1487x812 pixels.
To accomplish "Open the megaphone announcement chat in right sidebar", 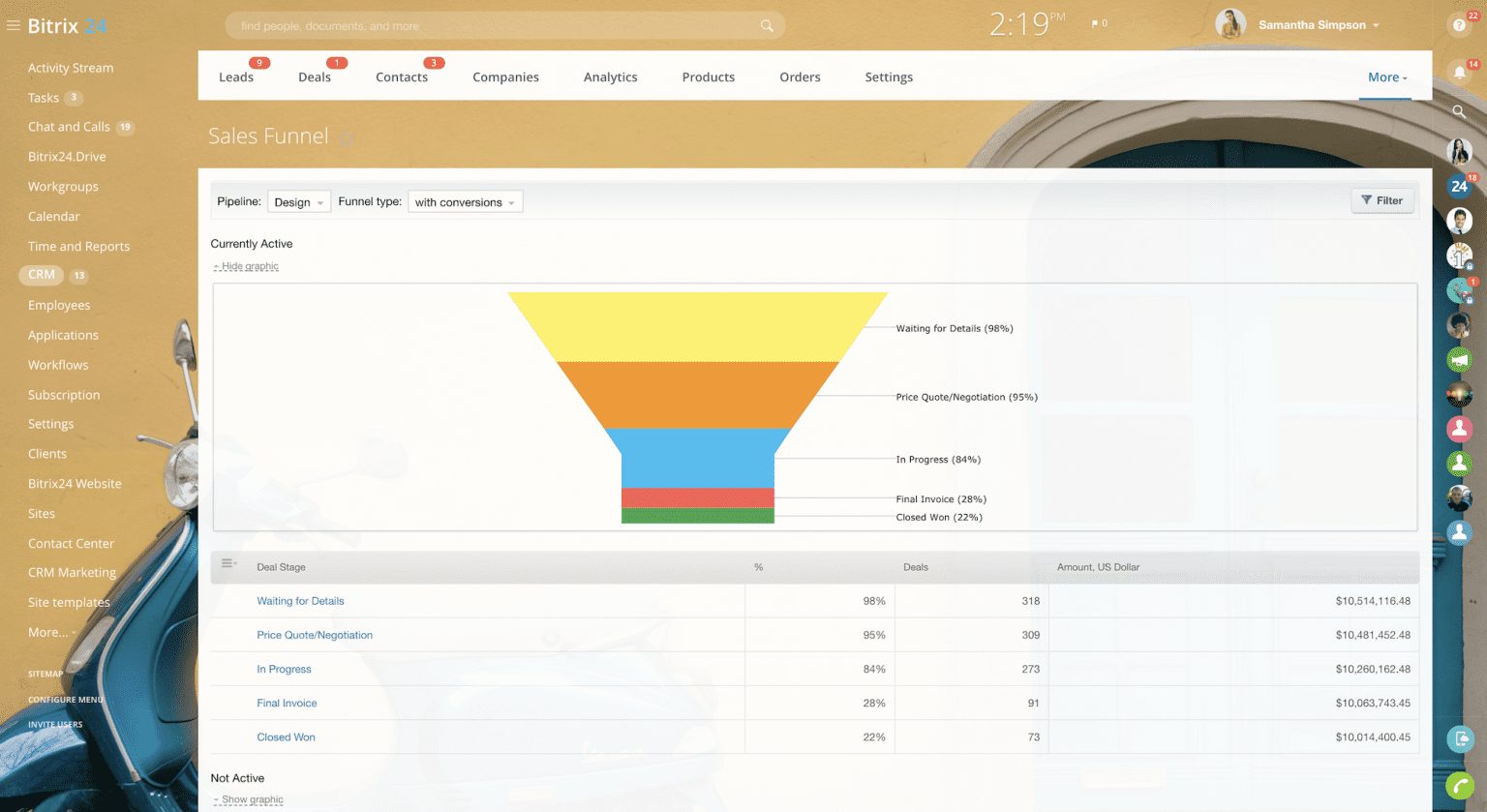I will coord(1460,359).
